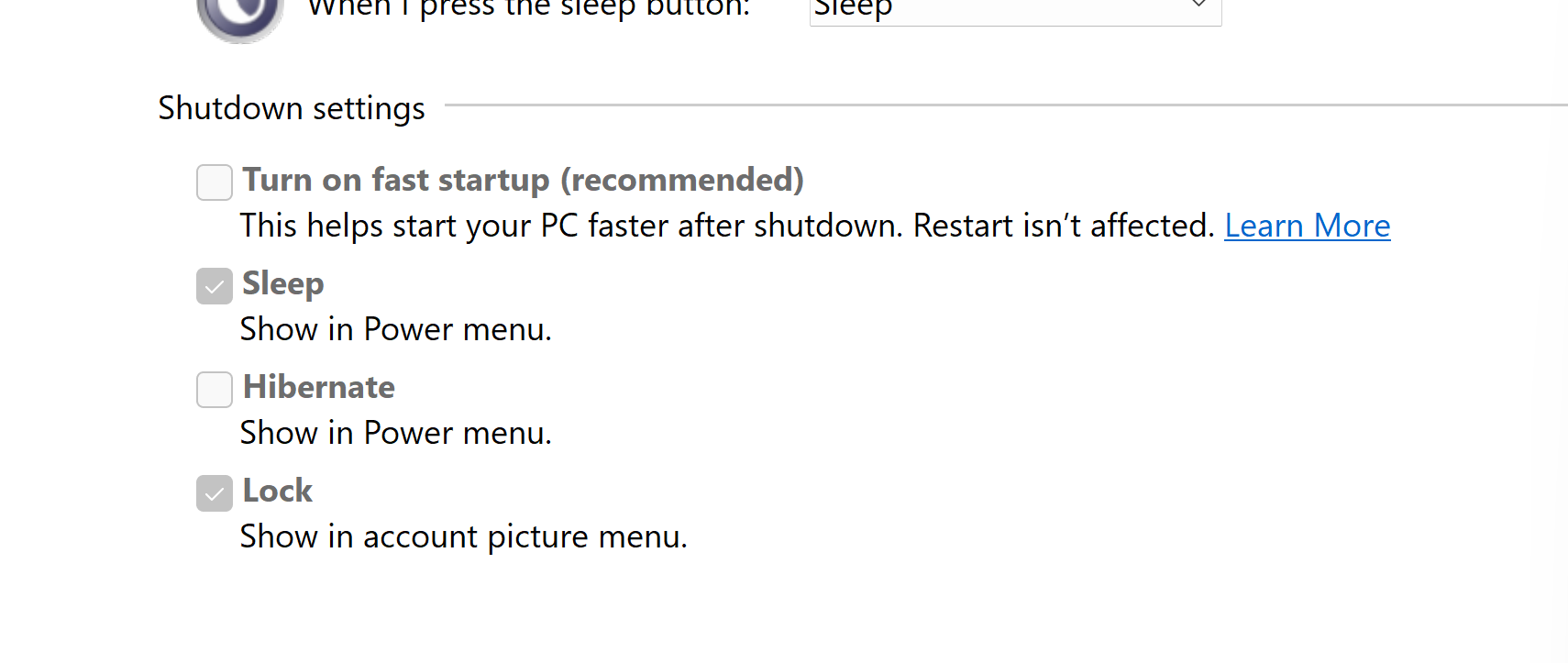Untick the Lock checkbox

click(215, 493)
